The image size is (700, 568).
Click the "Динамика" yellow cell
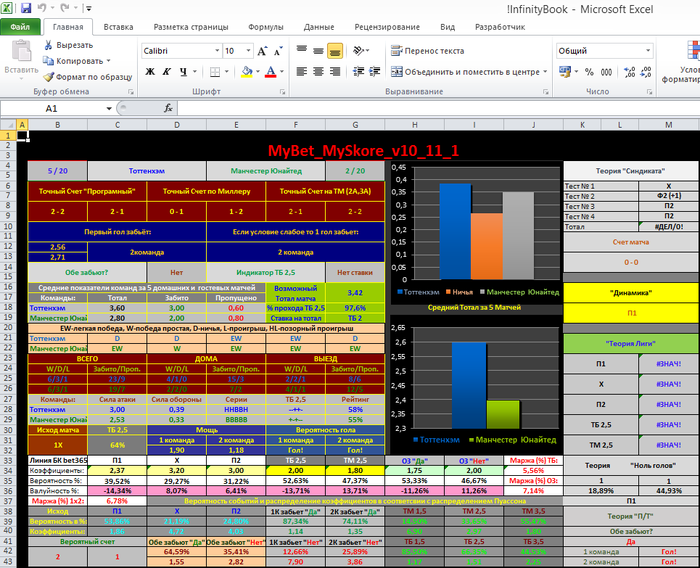pyautogui.click(x=631, y=293)
